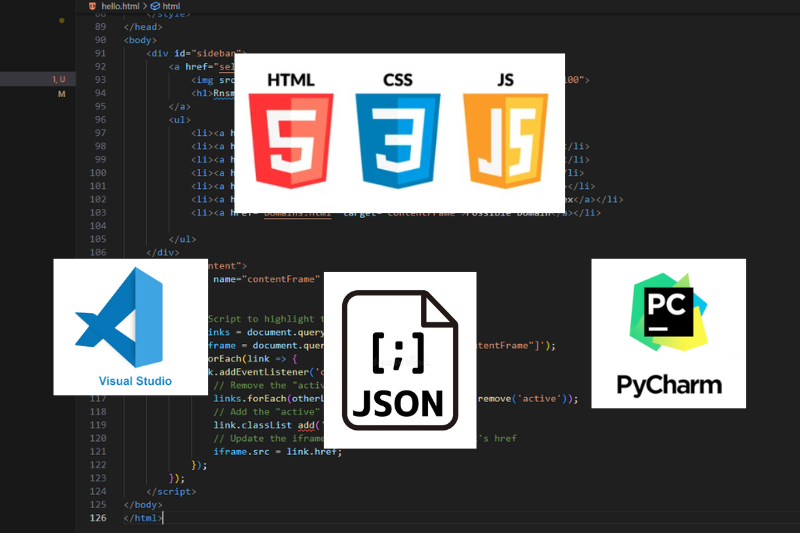Select the html breadcrumb segment

point(171,6)
